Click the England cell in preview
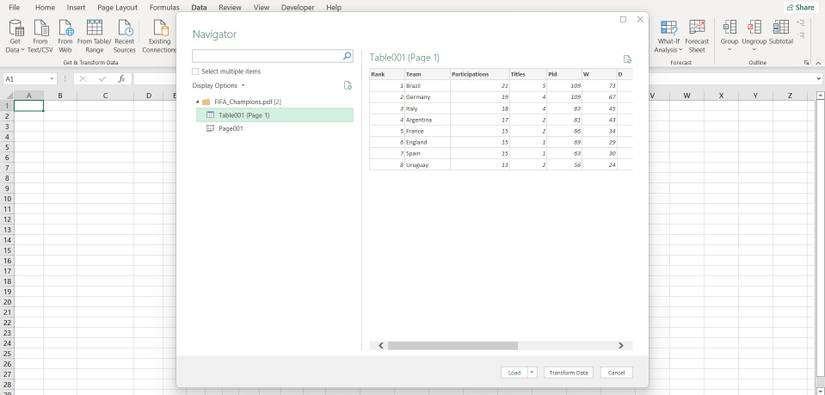The height and width of the screenshot is (395, 825). click(x=427, y=142)
